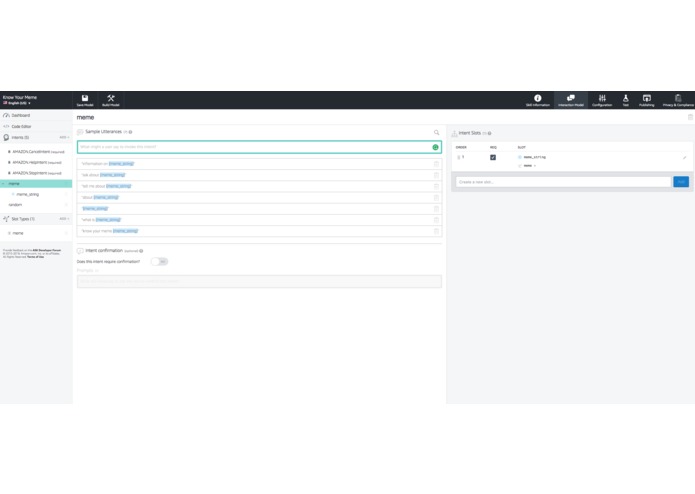Select AMAZON.HelpIntent in the sidebar
This screenshot has width=695, height=494.
click(35, 162)
